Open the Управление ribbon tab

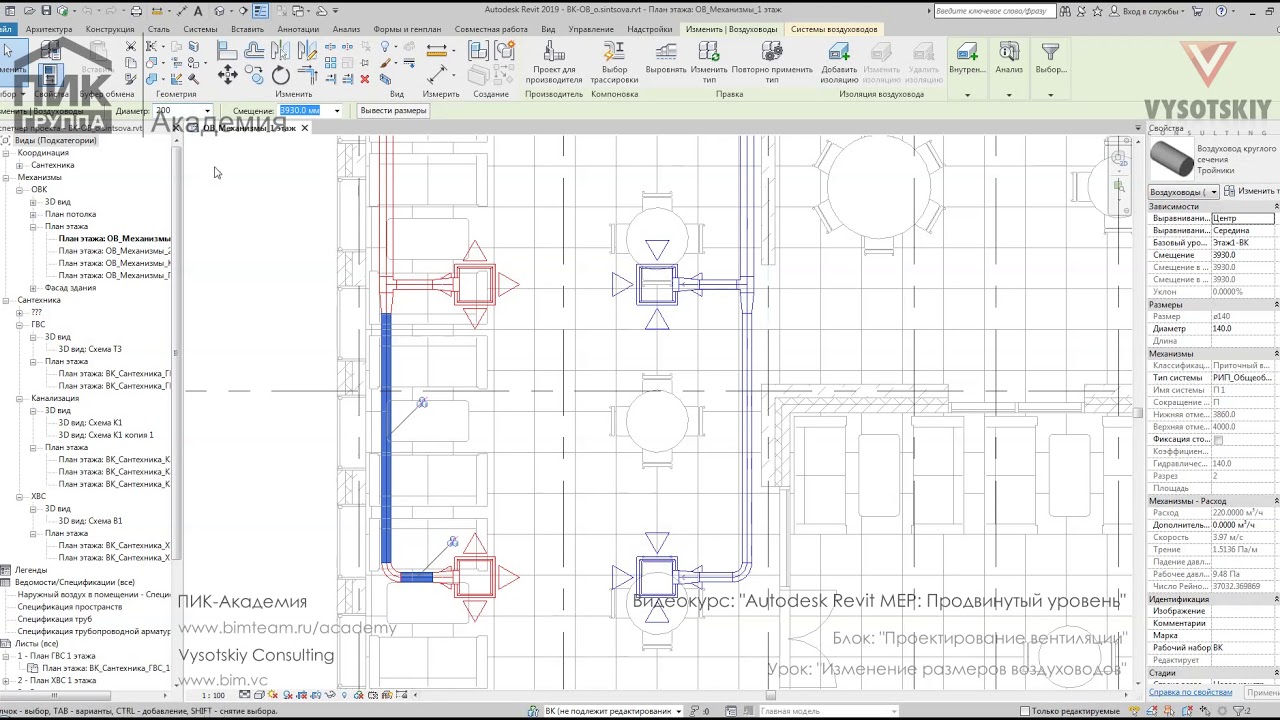point(591,29)
